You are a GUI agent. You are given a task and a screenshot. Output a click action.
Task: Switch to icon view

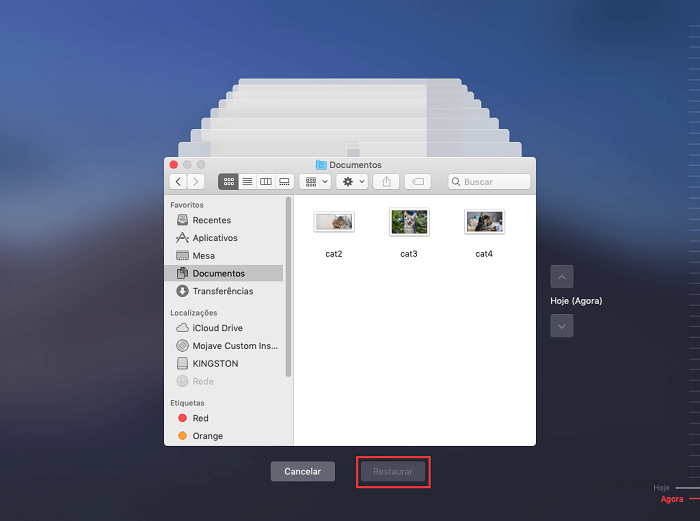[x=228, y=182]
